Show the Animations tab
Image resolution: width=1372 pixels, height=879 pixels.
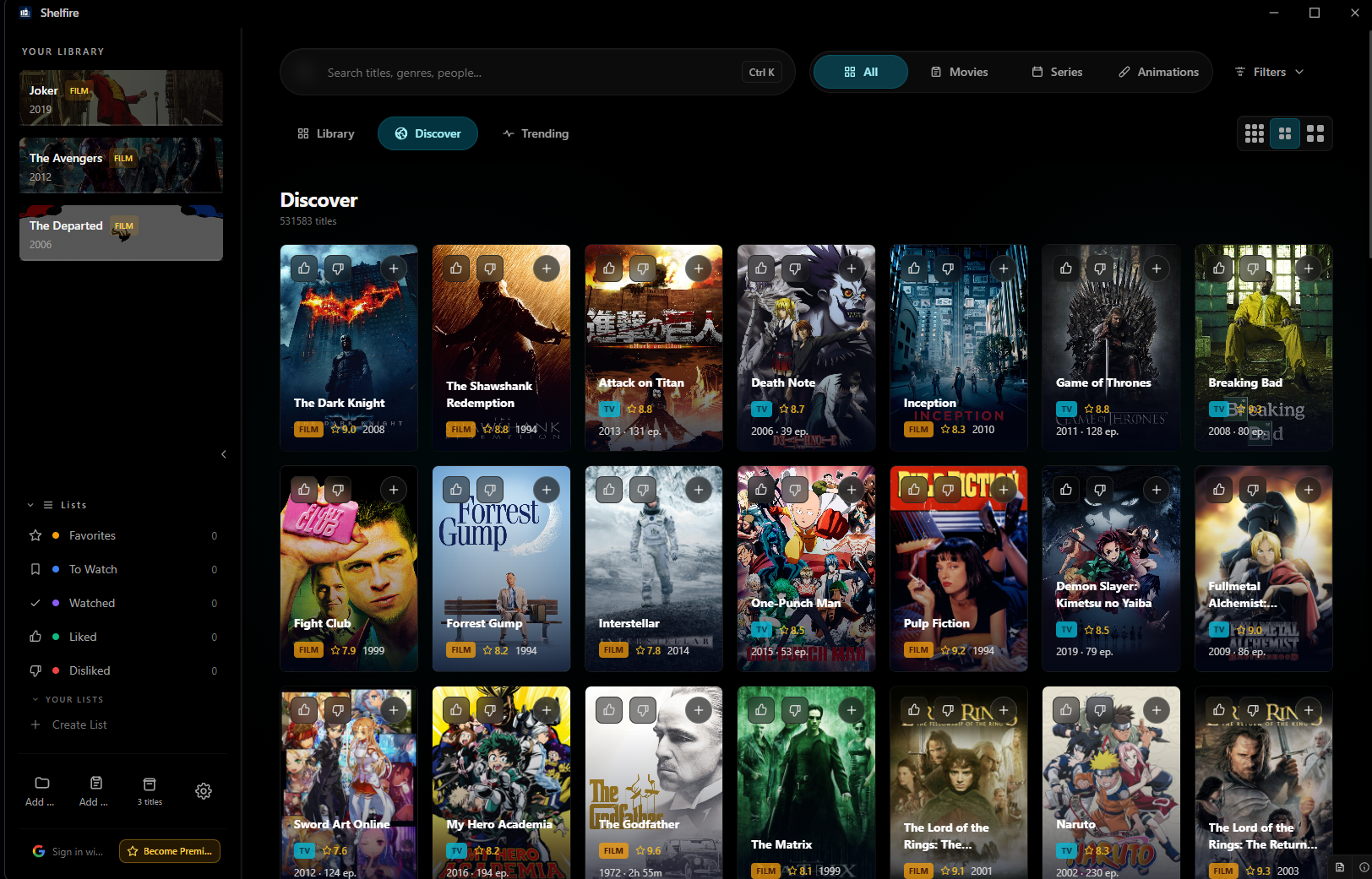point(1158,72)
